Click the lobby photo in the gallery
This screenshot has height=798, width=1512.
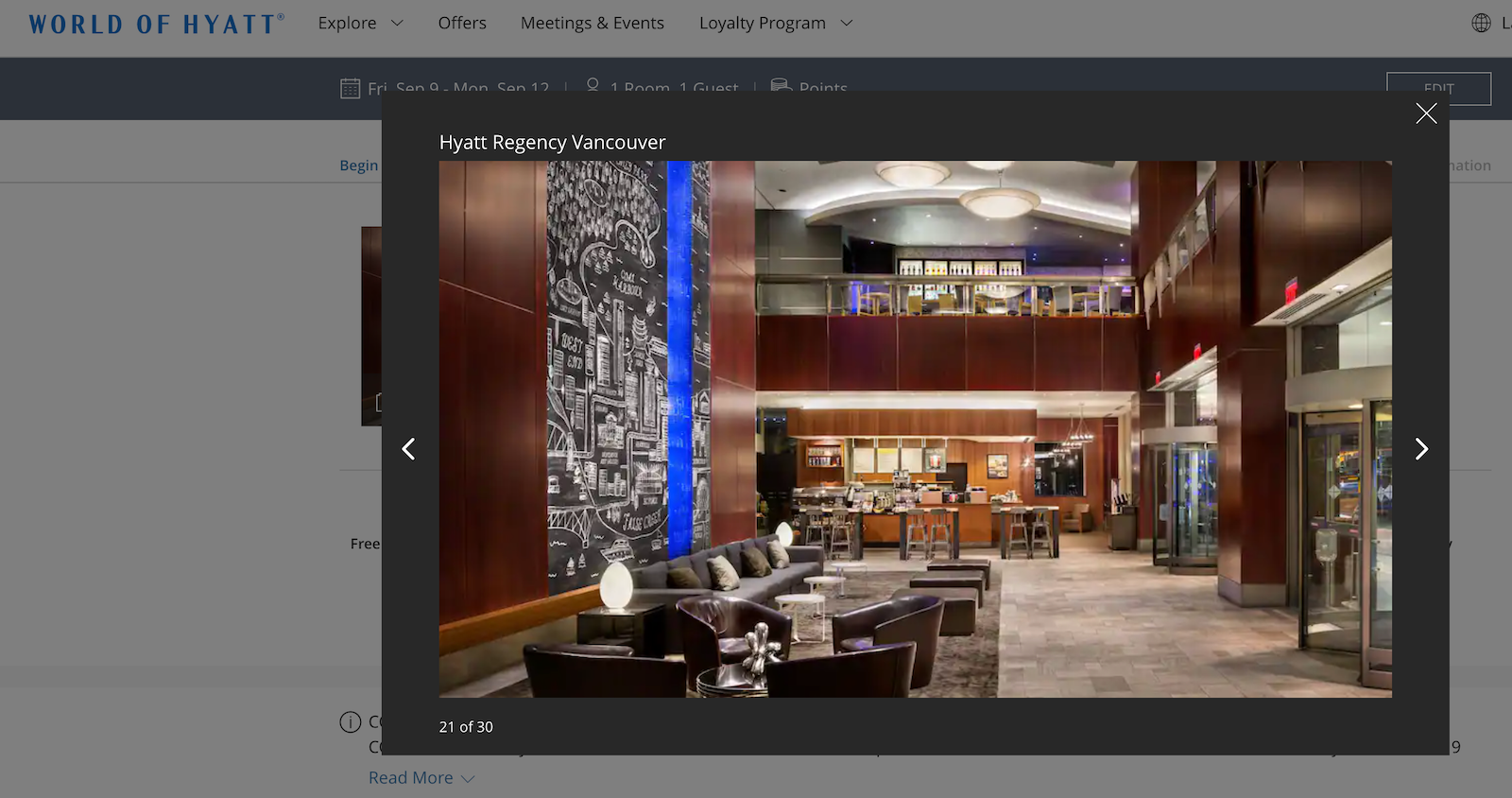pos(915,429)
